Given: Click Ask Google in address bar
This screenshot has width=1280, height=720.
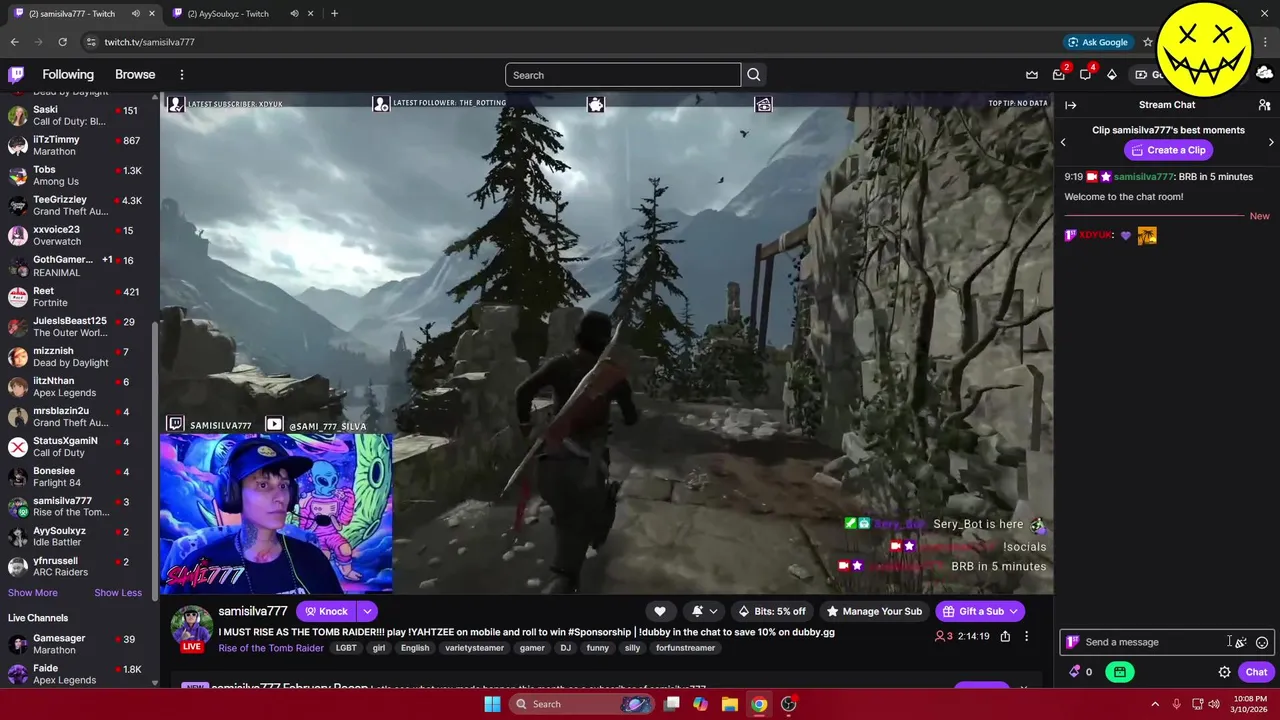Looking at the screenshot, I should 1097,42.
